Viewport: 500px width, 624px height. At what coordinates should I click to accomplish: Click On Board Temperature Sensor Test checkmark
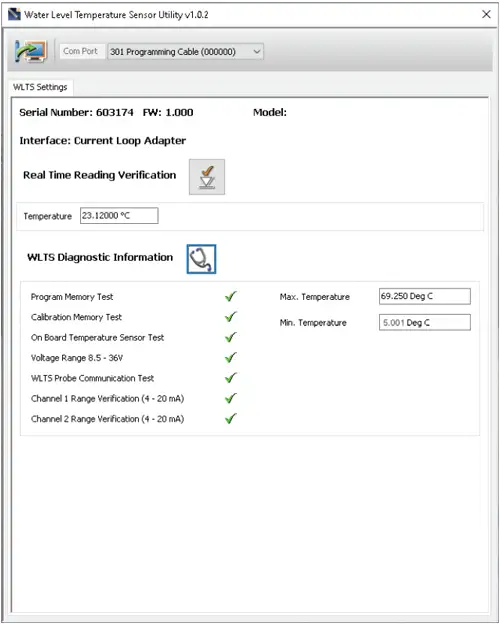(x=230, y=337)
